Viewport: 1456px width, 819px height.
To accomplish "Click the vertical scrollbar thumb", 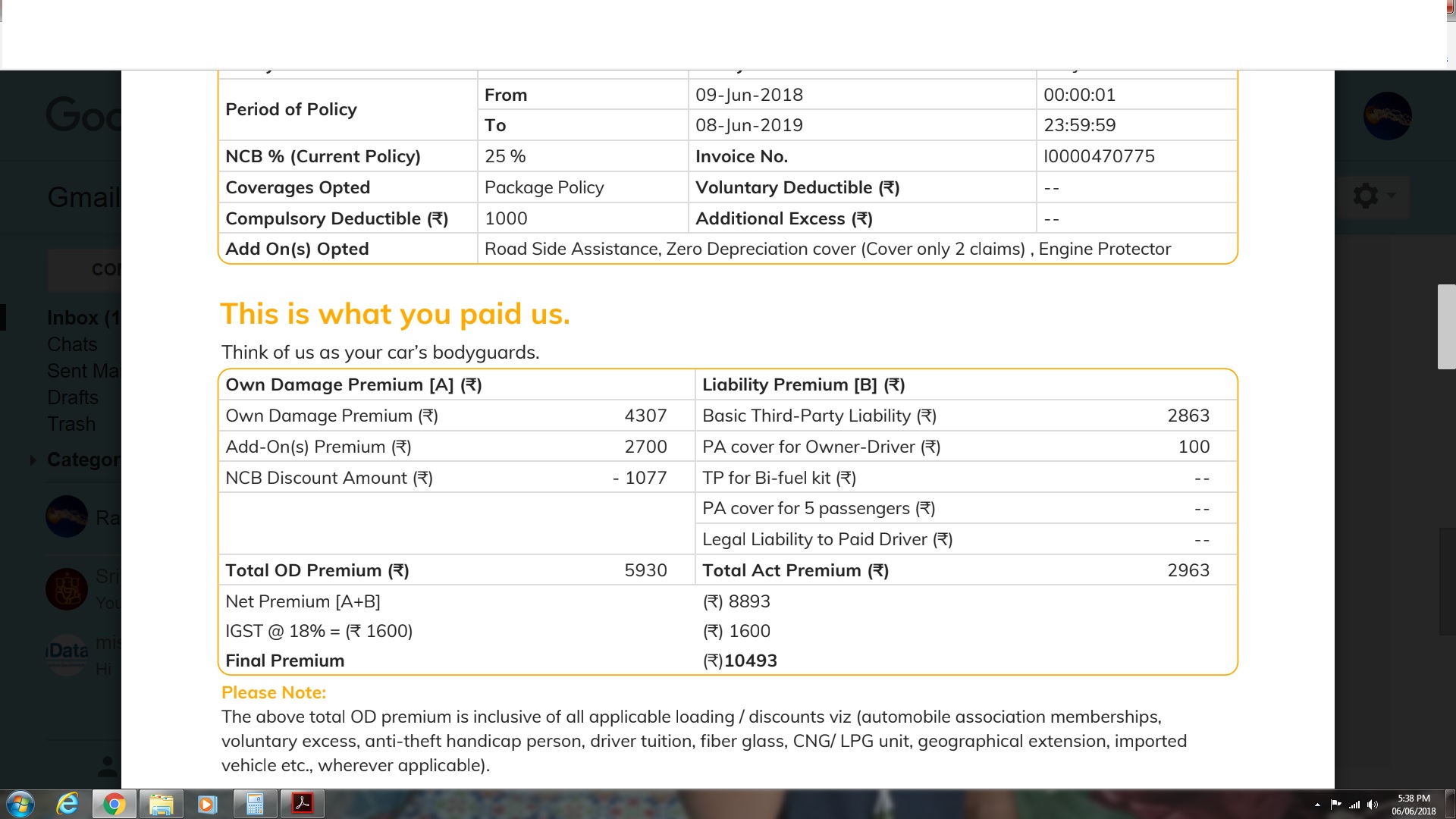I will 1446,327.
